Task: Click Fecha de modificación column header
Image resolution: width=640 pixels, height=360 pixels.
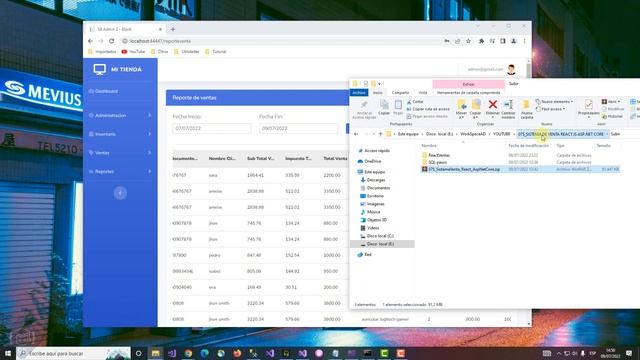Action: 529,145
